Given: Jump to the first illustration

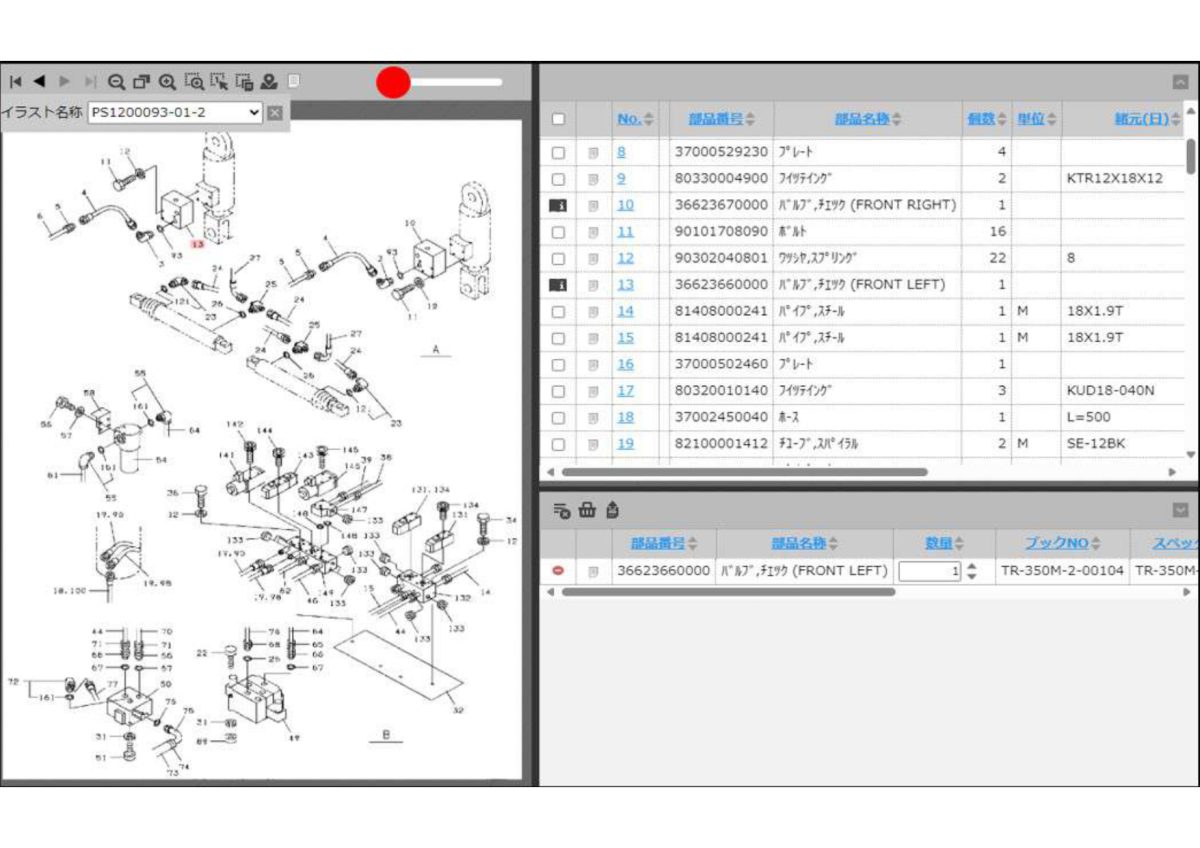Looking at the screenshot, I should [15, 81].
